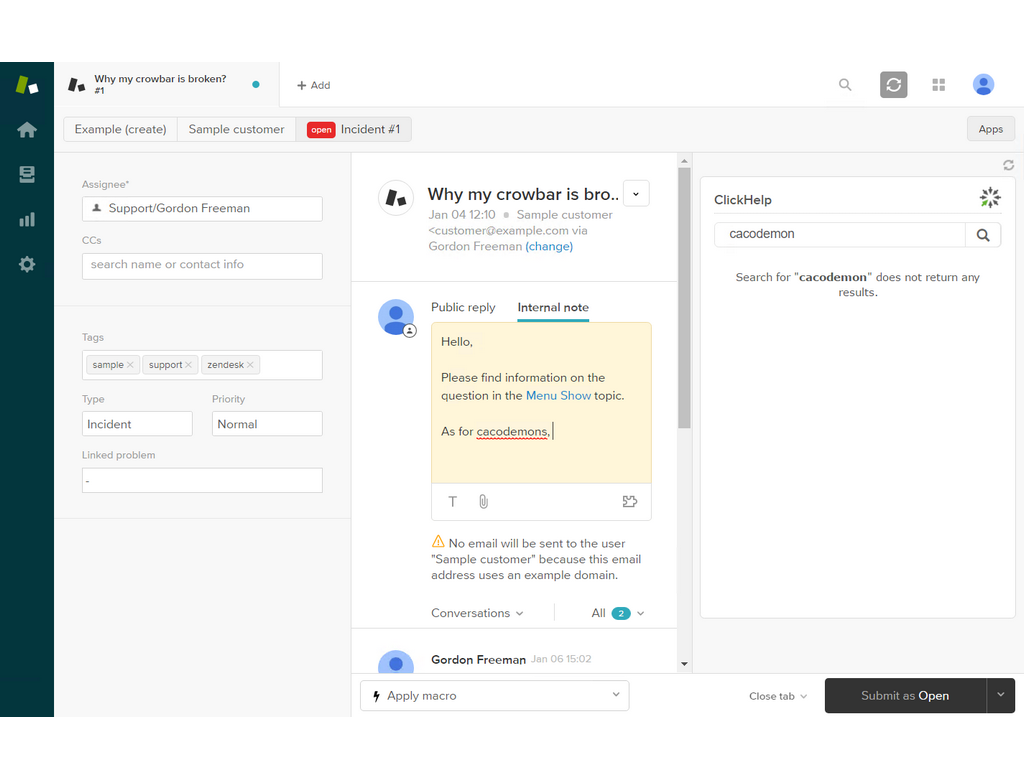Click the conversation scrollbar thumb
This screenshot has height=768, width=1024.
[x=684, y=298]
